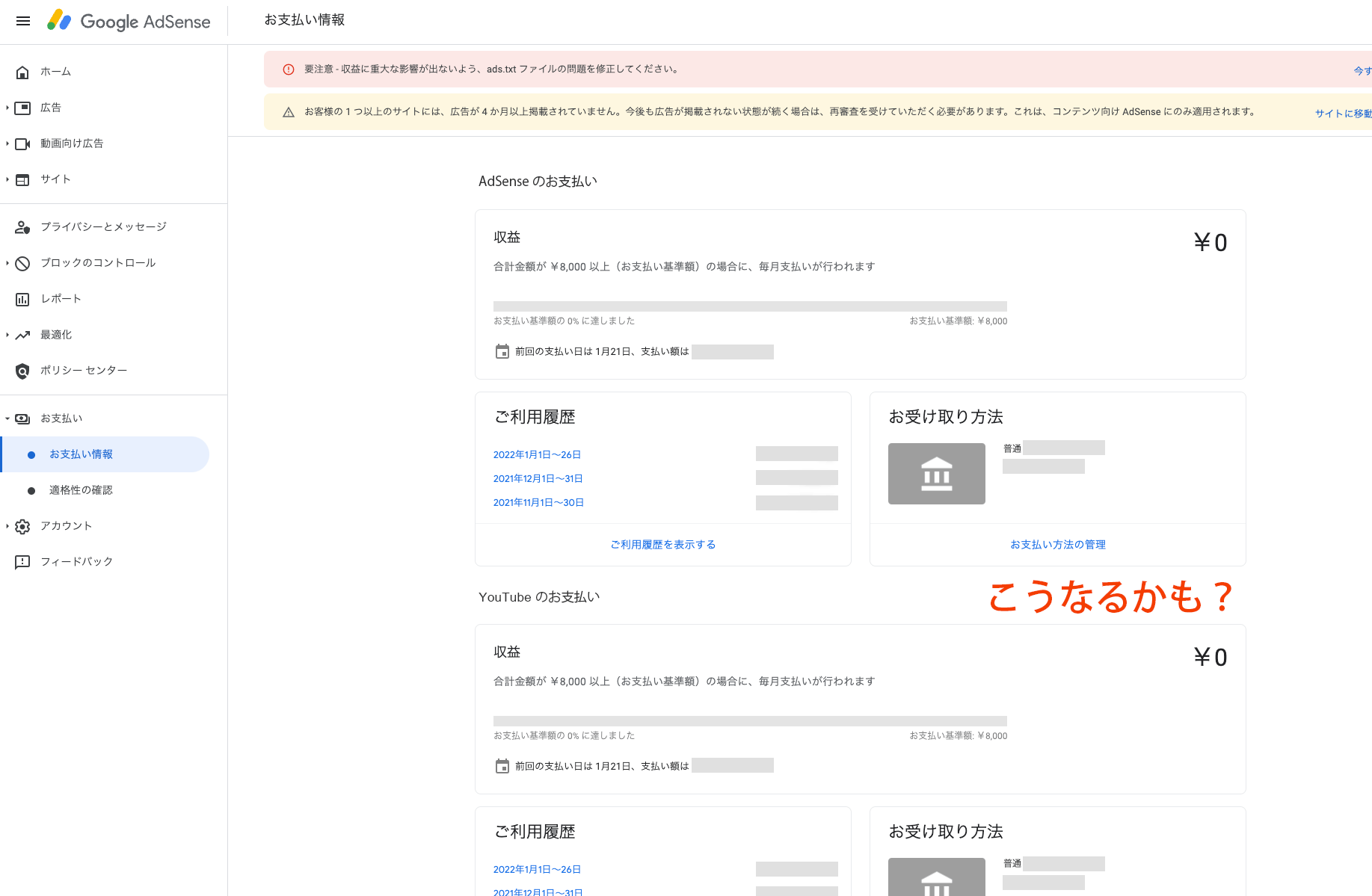Click the アカウント gear icon
The width and height of the screenshot is (1372, 896).
coord(22,526)
